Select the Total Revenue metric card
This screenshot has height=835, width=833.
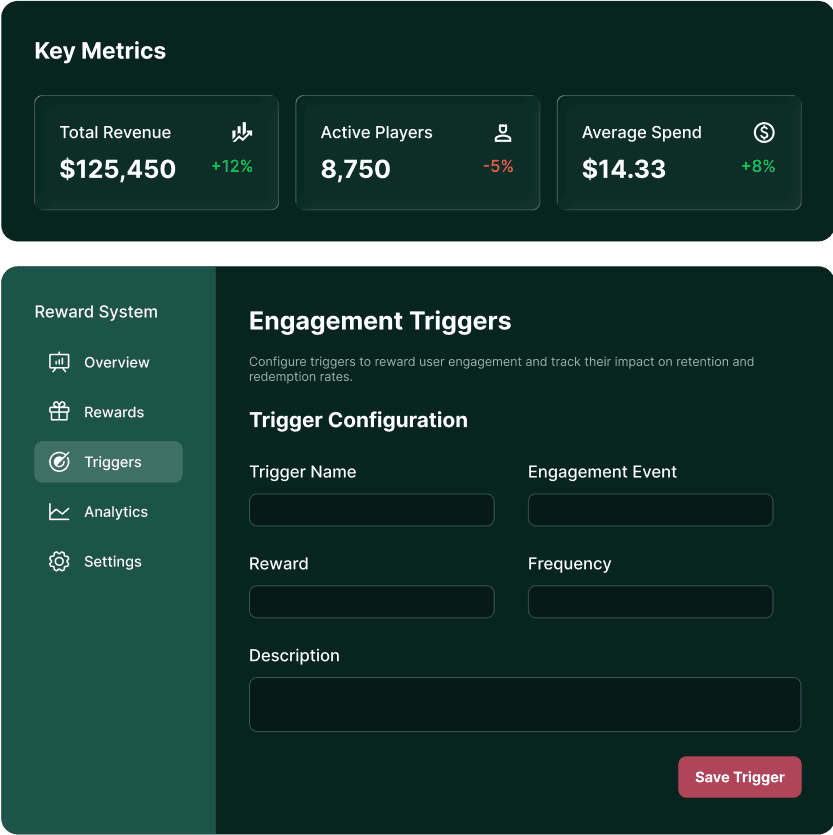click(x=156, y=153)
